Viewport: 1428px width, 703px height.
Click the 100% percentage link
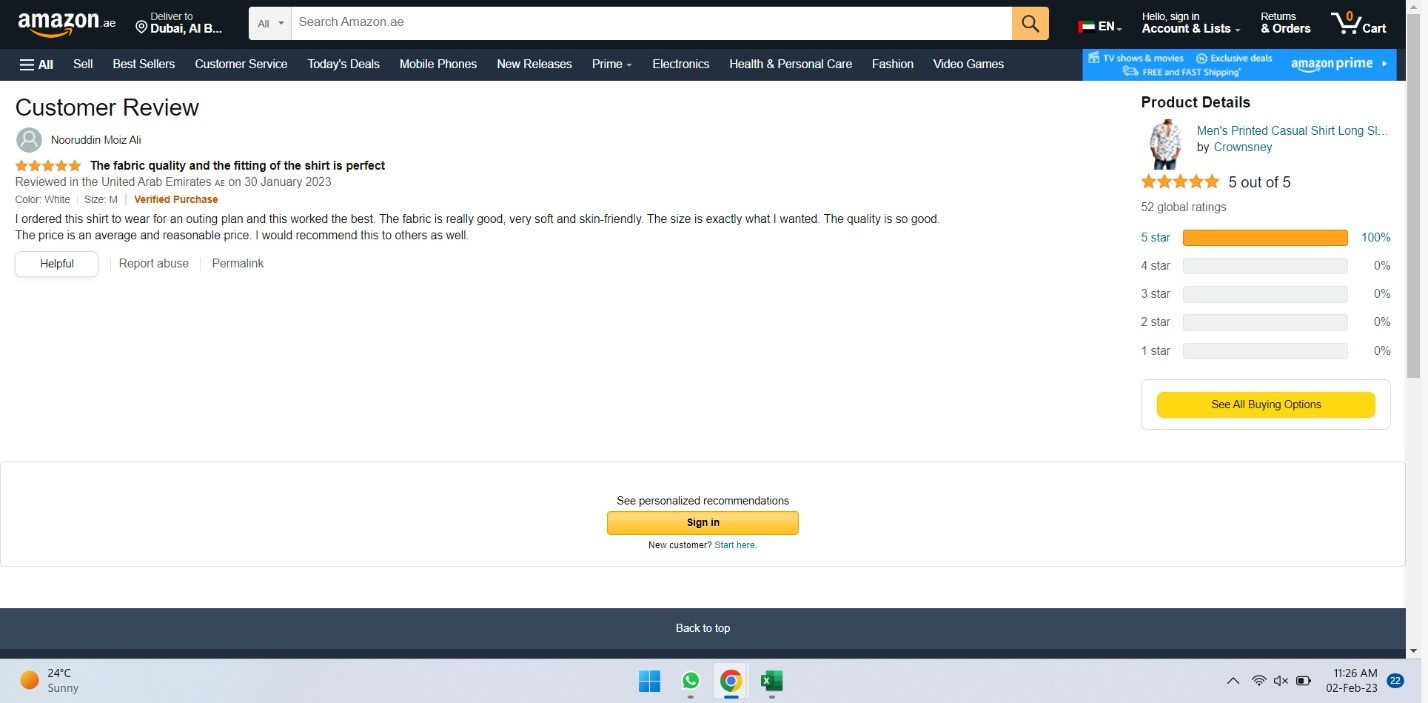(x=1376, y=238)
